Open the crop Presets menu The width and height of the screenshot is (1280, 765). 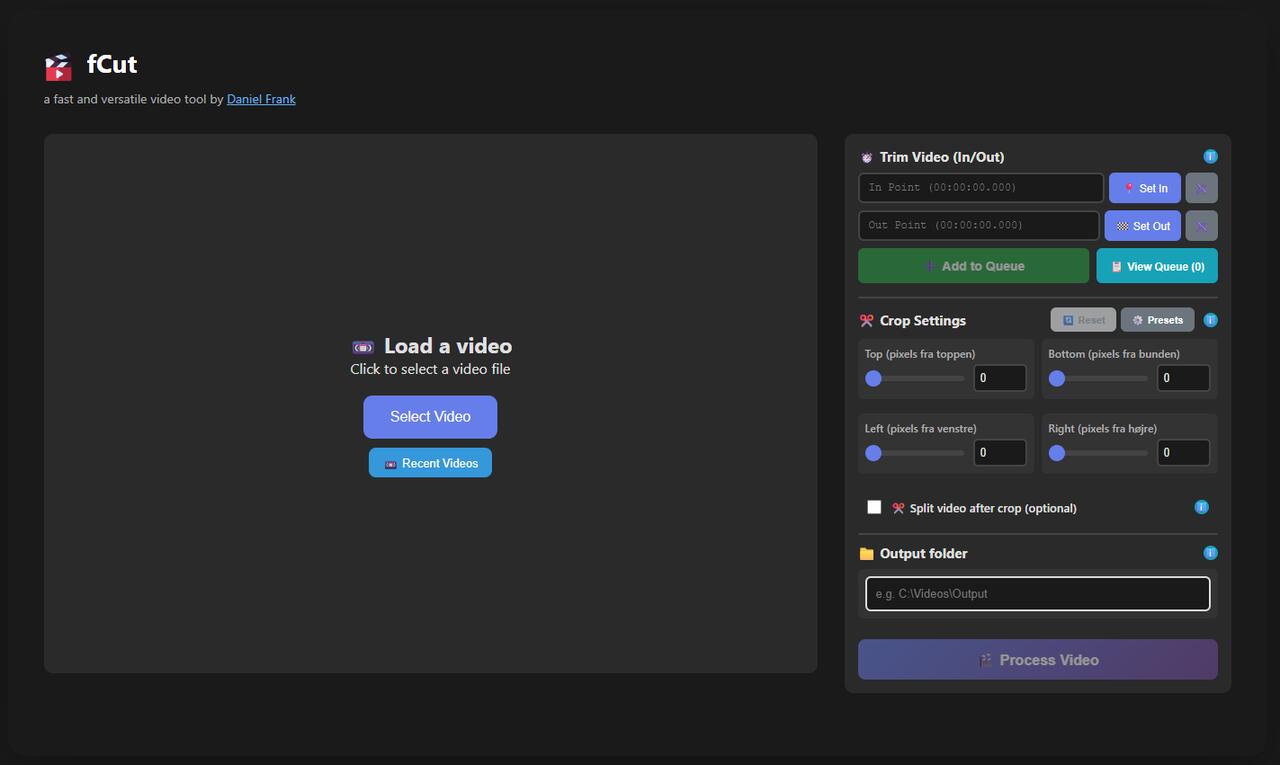(x=1157, y=320)
